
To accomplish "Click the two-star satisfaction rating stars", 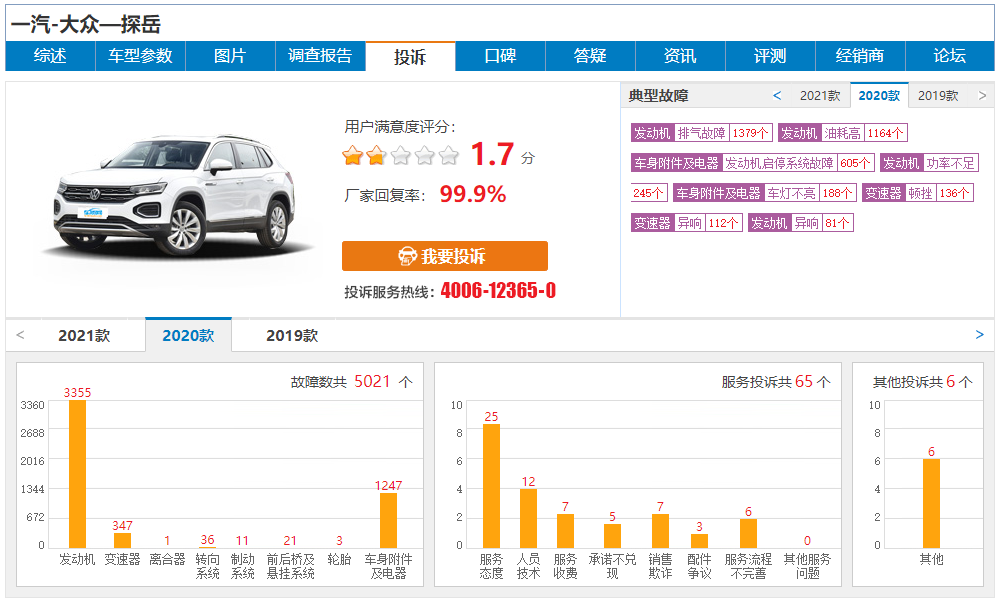I will 400,154.
